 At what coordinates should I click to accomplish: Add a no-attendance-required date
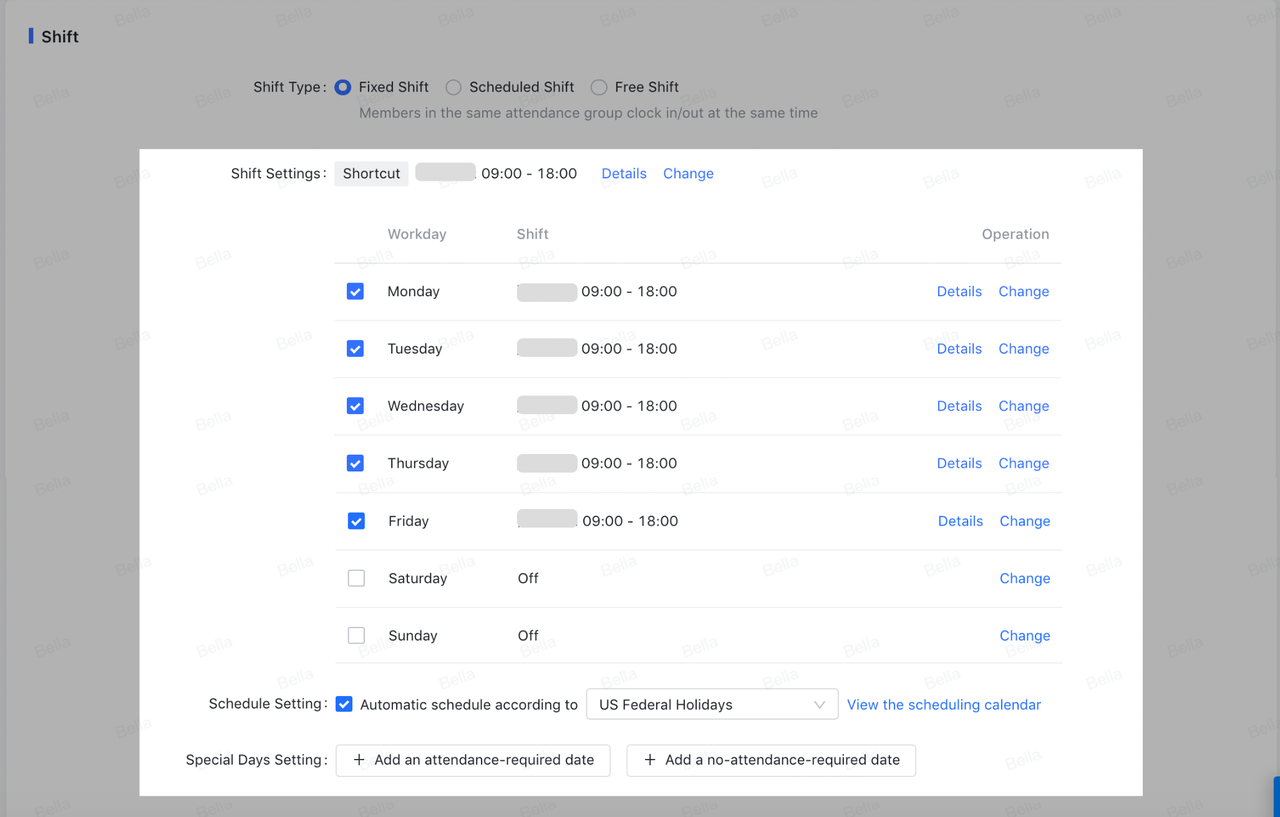coord(771,760)
